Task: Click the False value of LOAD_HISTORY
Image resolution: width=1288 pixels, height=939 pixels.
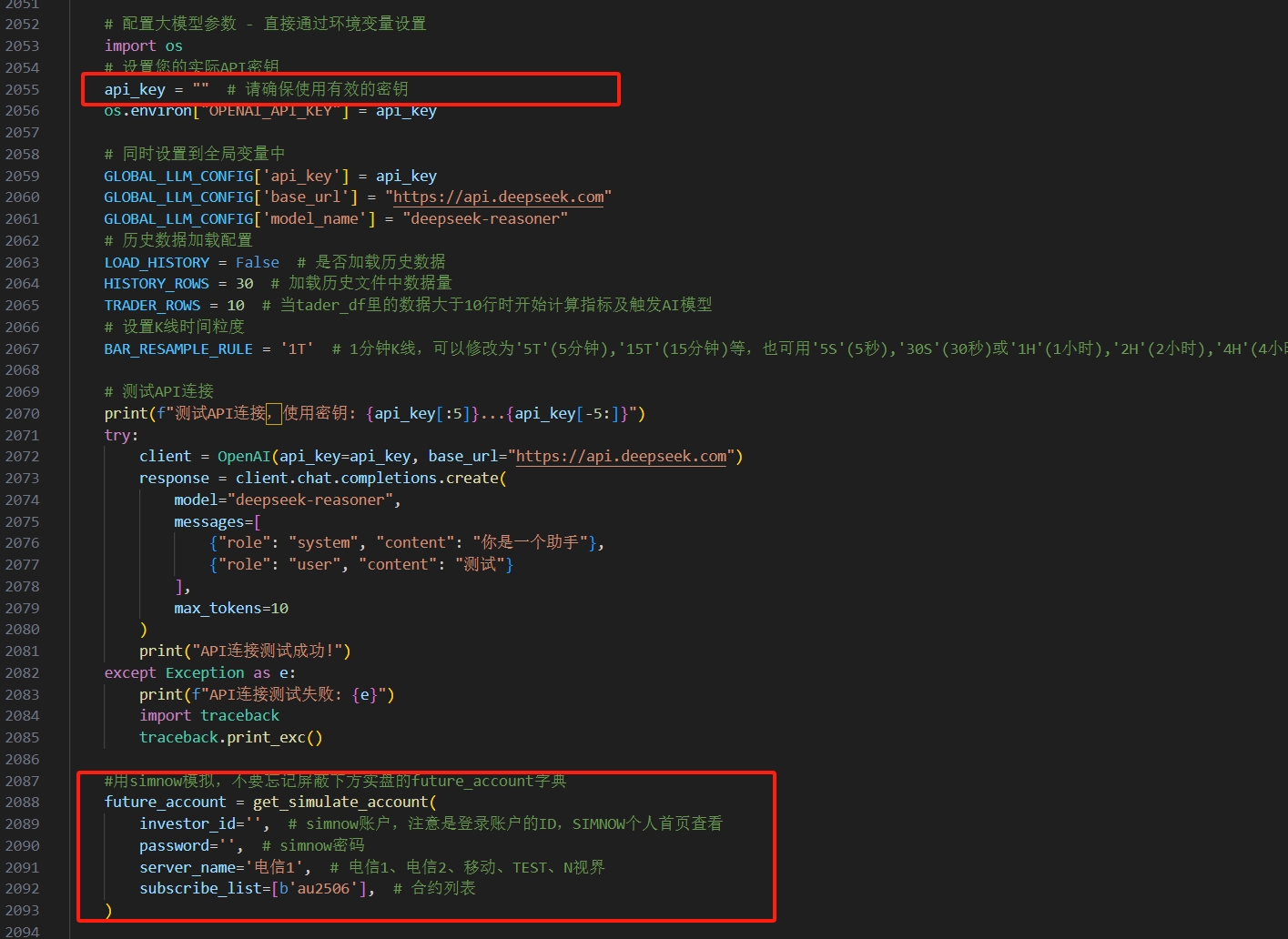Action: (258, 262)
